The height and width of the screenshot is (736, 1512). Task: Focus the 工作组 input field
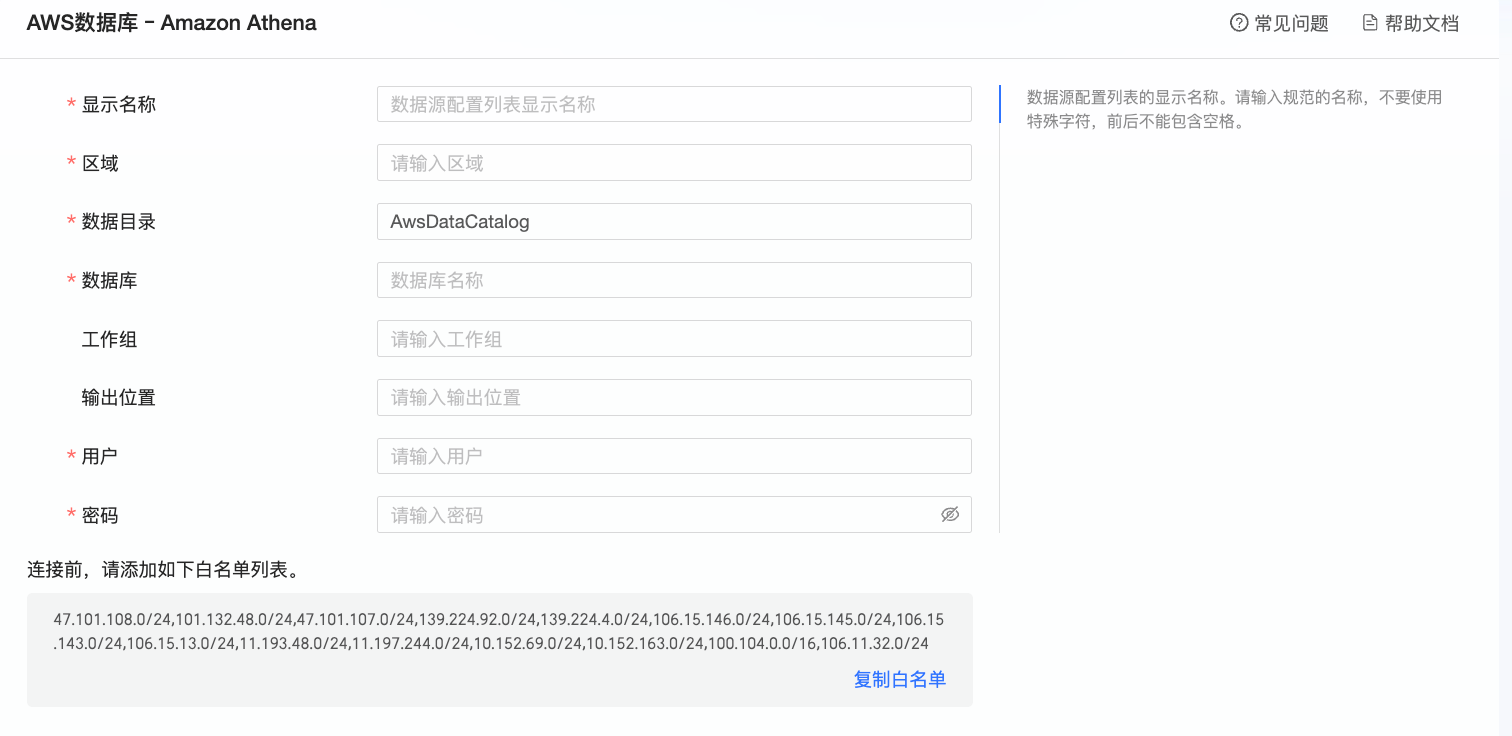click(x=674, y=339)
